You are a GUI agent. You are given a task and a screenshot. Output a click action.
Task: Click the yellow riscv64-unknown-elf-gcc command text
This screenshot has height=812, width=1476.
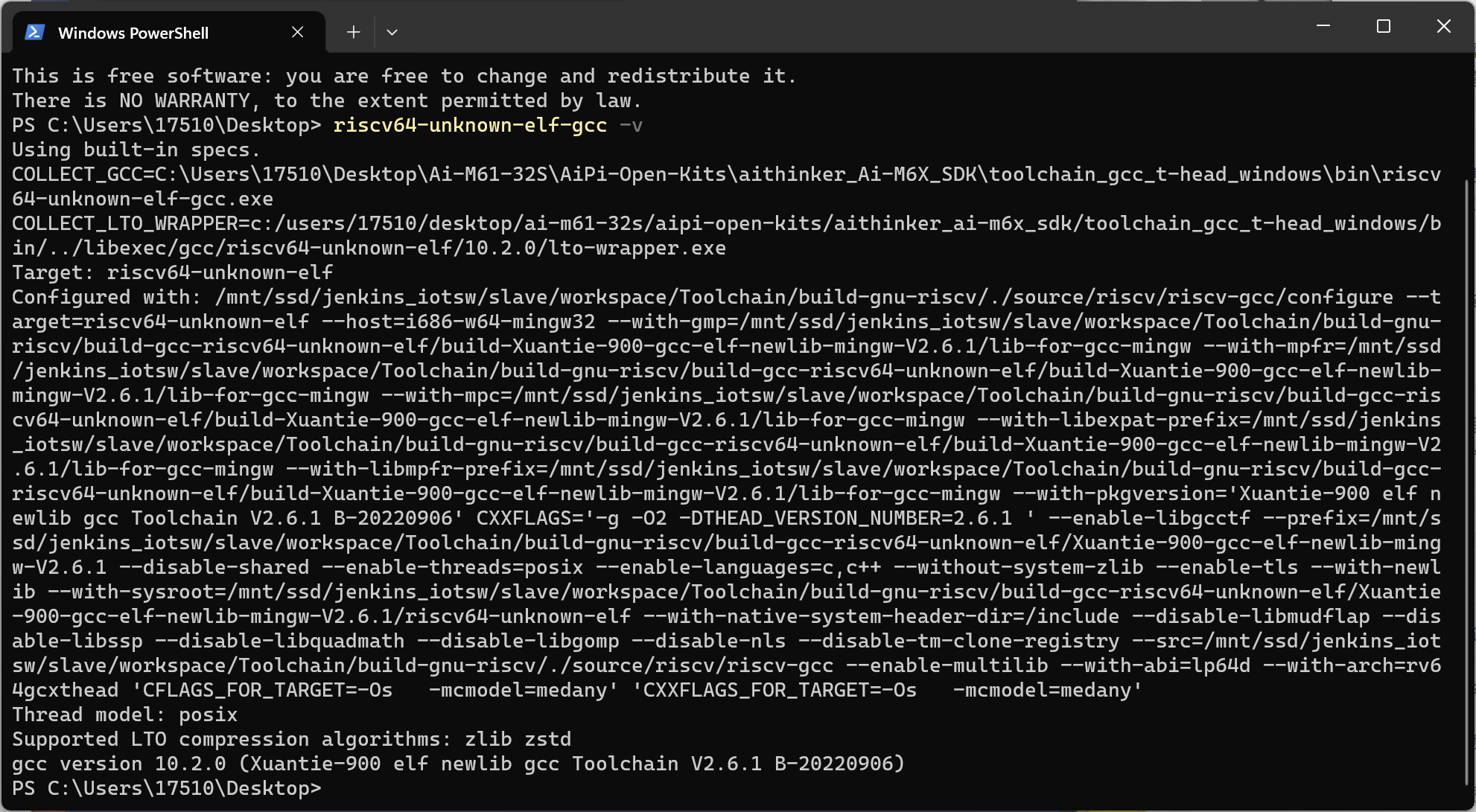tap(470, 125)
